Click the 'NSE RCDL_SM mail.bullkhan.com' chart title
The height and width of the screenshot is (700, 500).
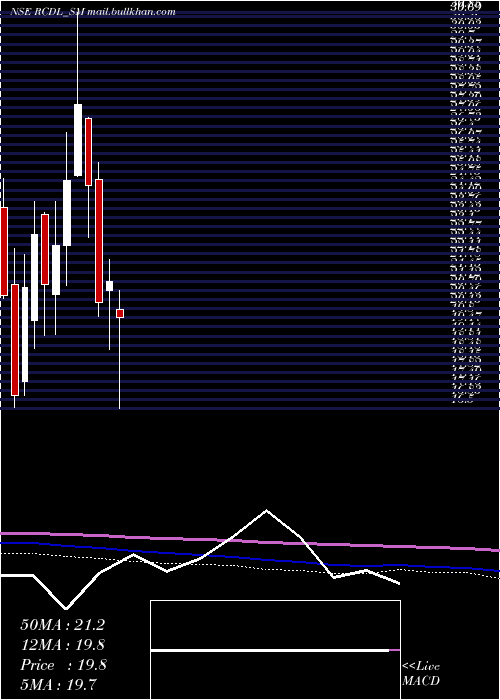[93, 12]
